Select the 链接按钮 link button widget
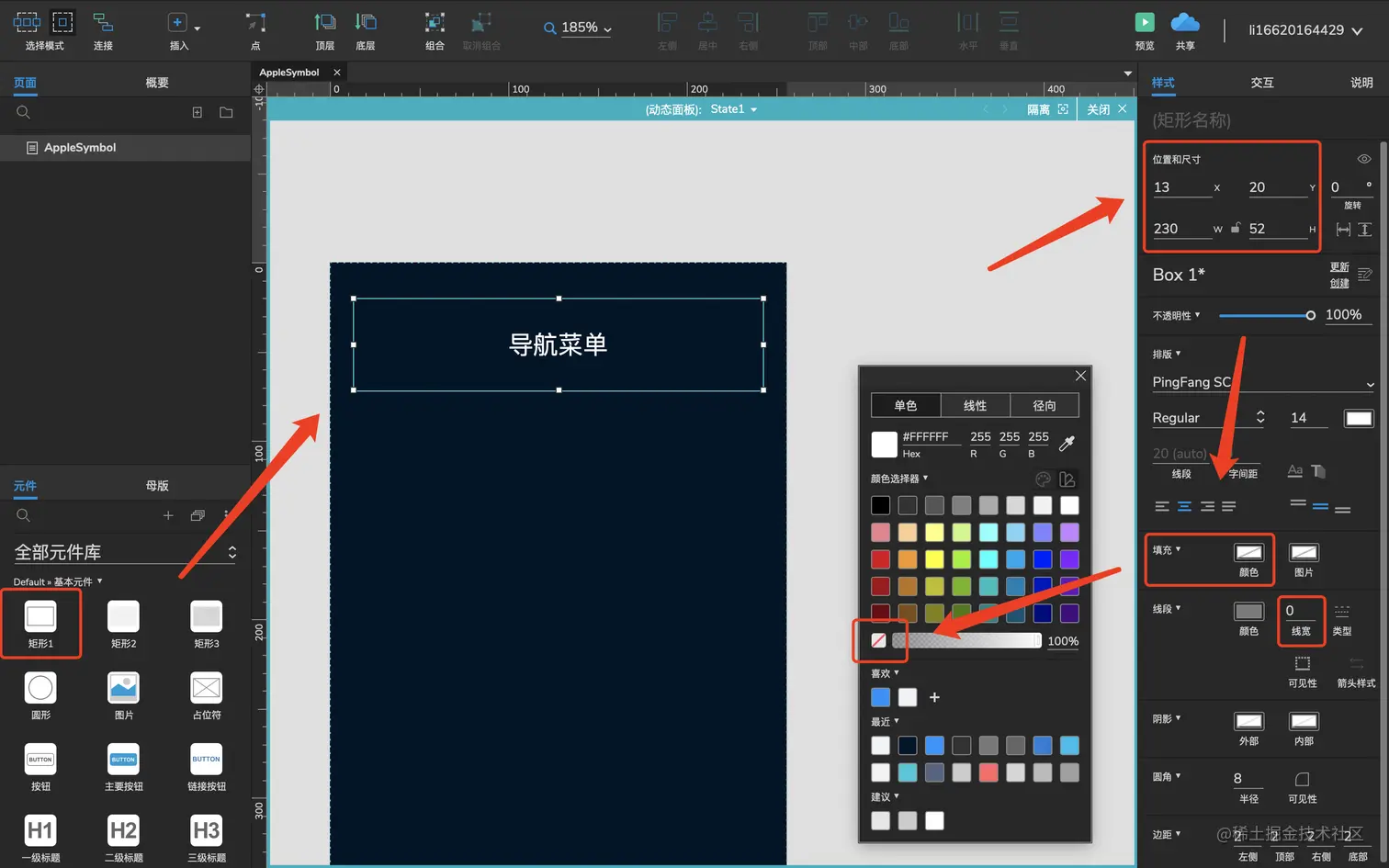 pyautogui.click(x=206, y=767)
